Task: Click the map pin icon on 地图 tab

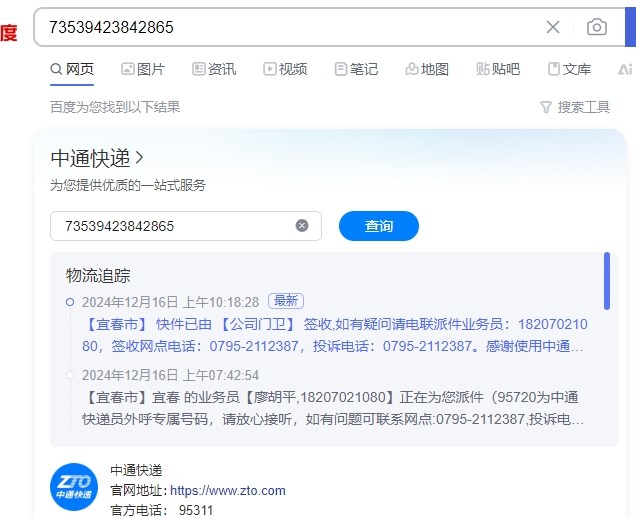Action: coord(411,69)
